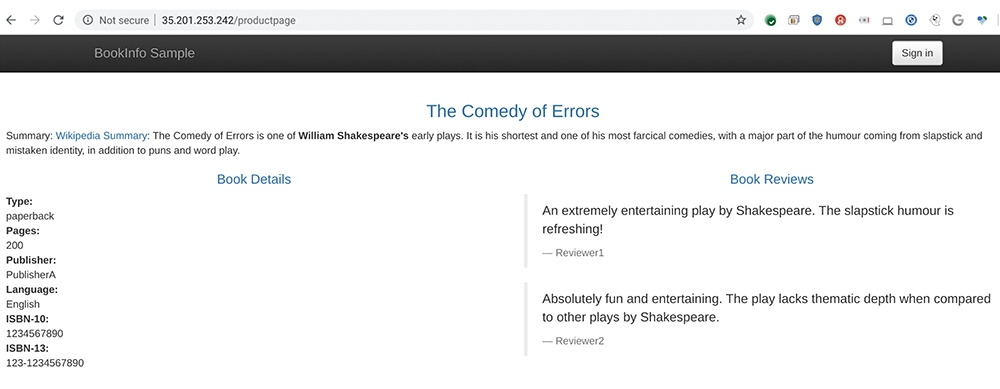Click the gray G extension icon
Image resolution: width=1000 pixels, height=389 pixels.
click(x=957, y=20)
